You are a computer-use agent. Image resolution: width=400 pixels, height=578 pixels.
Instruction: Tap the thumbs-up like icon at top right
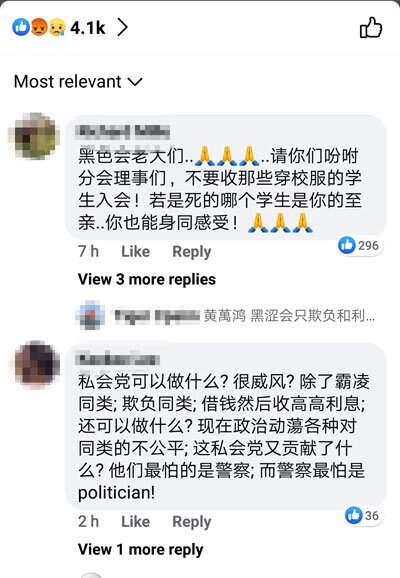click(371, 28)
